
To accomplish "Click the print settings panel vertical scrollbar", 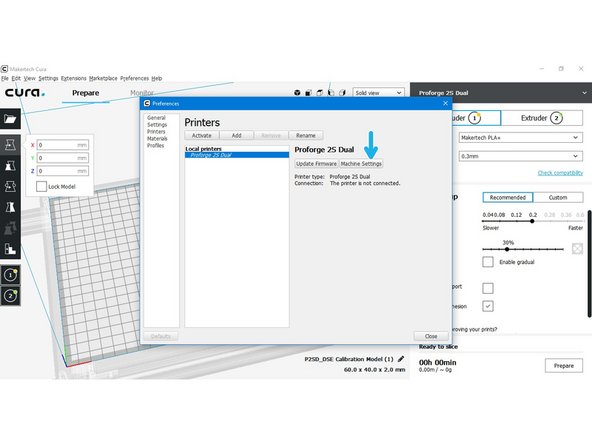I will tap(590, 264).
